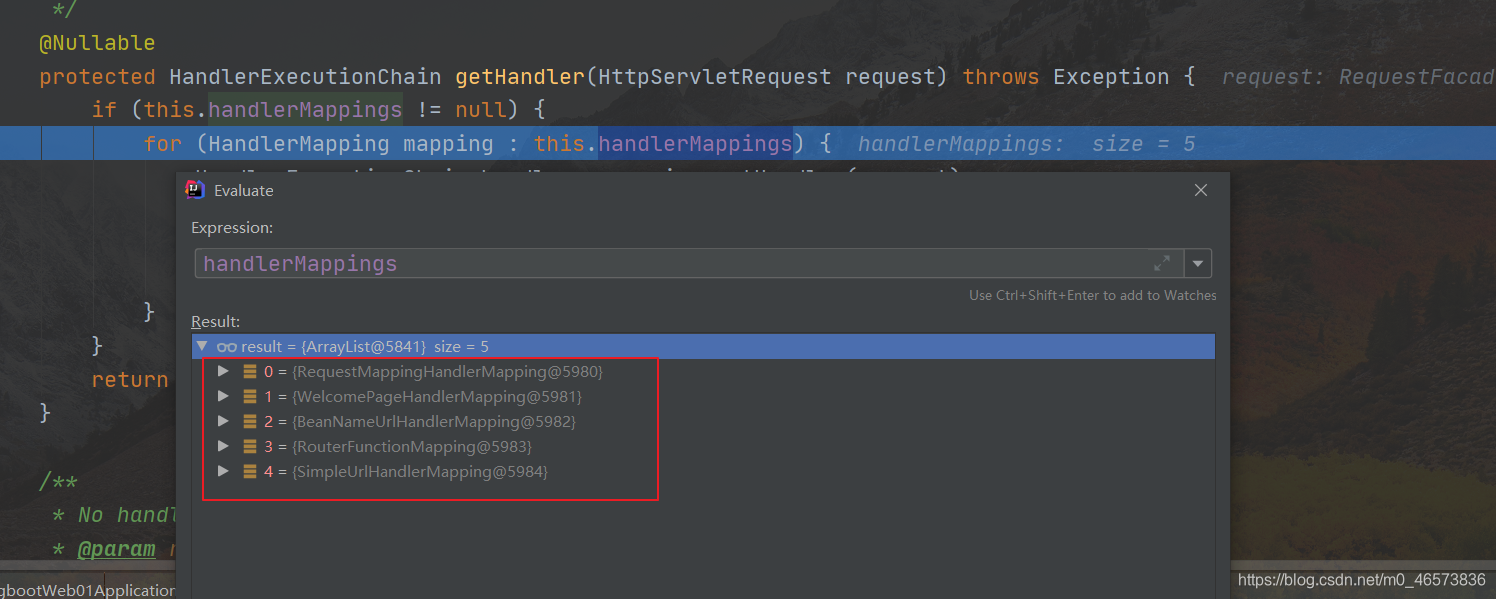Expand element 1 WelcomePageHandlerMapping
The height and width of the screenshot is (599, 1496).
(x=223, y=396)
